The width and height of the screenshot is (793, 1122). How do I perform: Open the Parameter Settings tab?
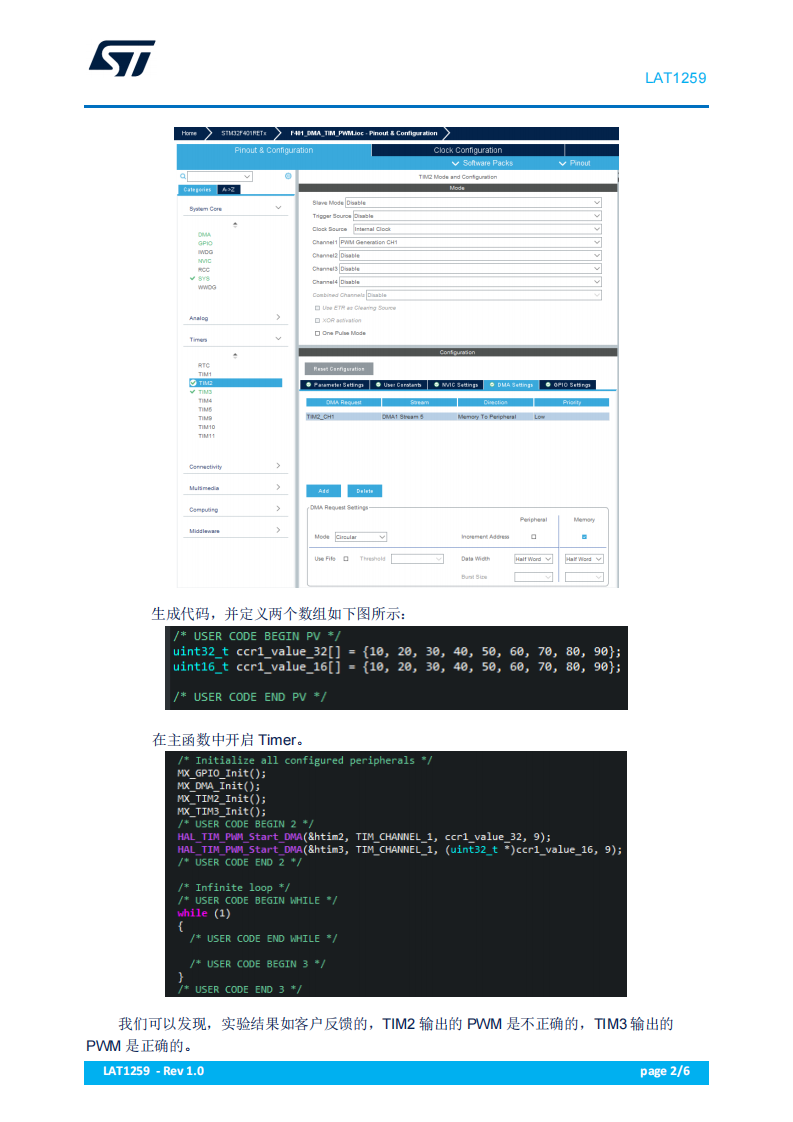336,385
